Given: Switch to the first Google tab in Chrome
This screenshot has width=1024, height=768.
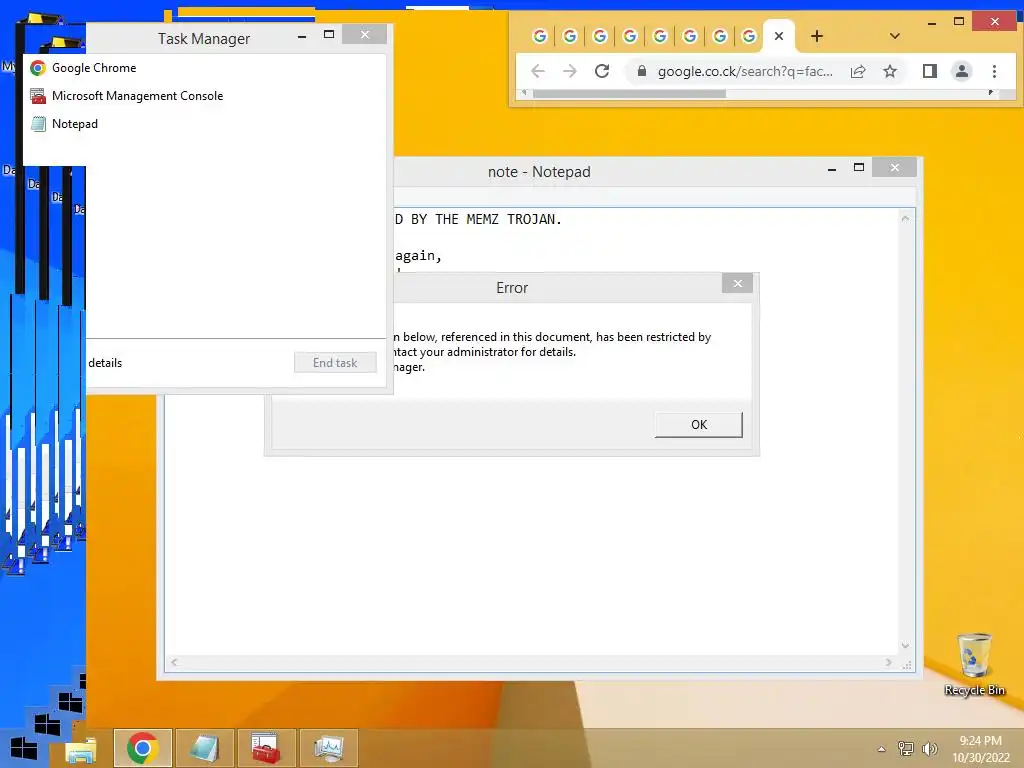Looking at the screenshot, I should (x=539, y=37).
